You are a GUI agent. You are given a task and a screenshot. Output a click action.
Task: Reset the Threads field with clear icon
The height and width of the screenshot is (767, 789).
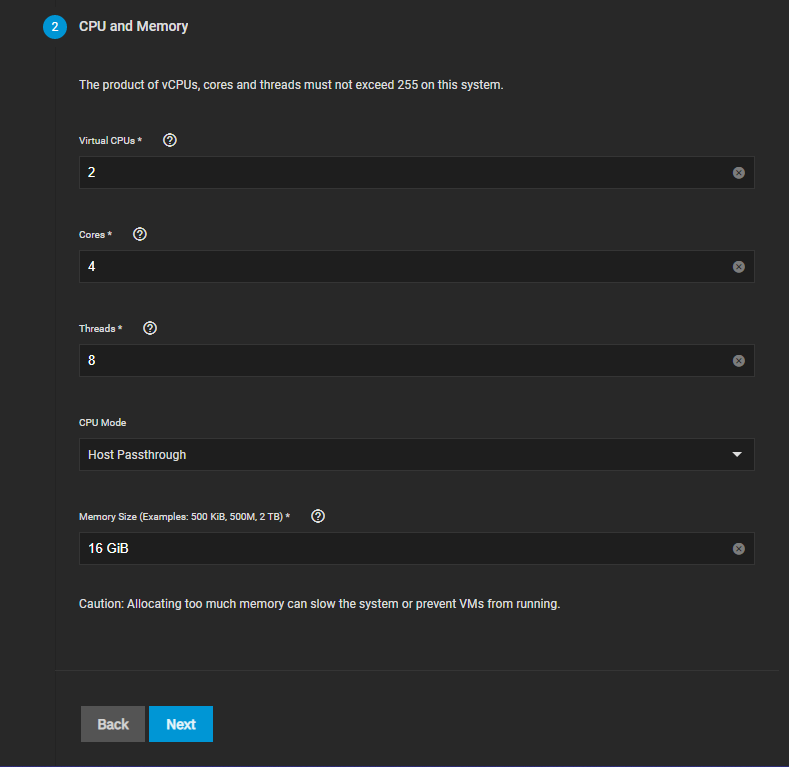[x=738, y=361]
